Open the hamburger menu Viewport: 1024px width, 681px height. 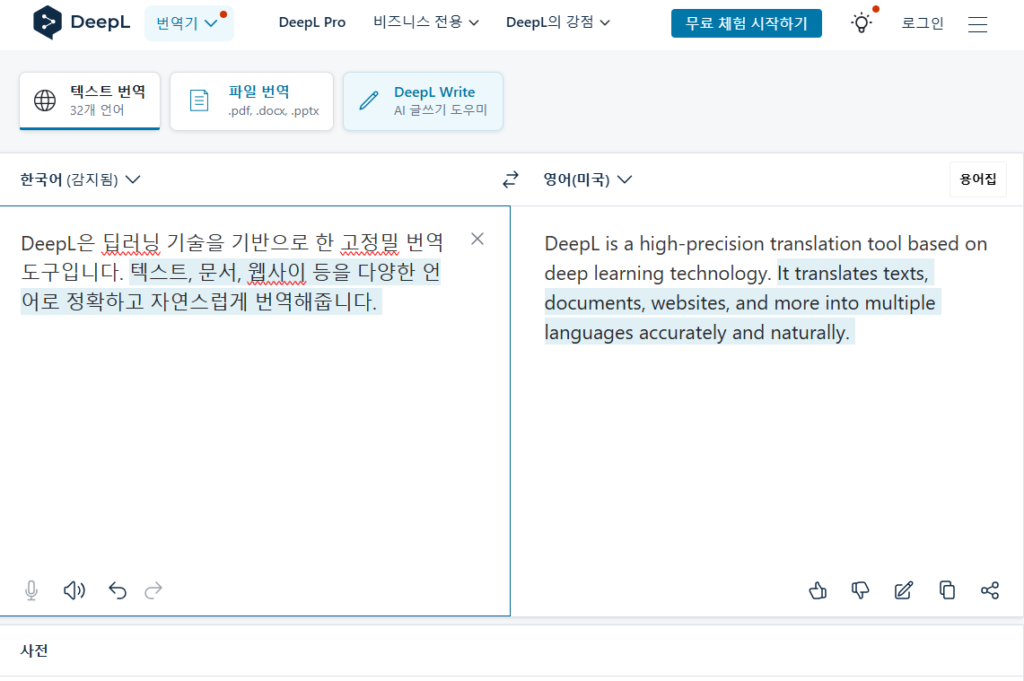(978, 24)
